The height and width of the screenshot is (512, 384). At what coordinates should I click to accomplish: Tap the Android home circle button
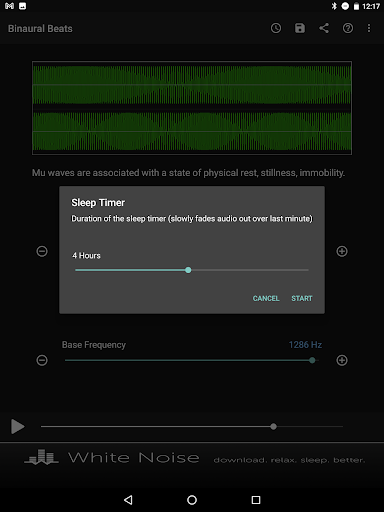coord(192,500)
